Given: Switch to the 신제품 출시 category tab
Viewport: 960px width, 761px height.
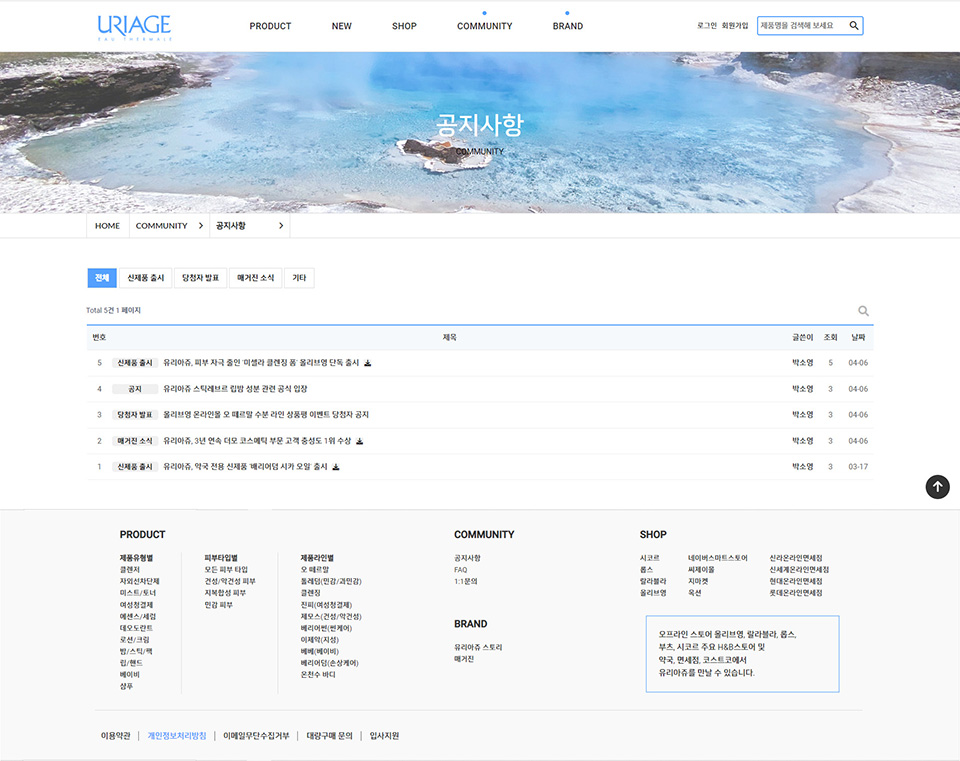Looking at the screenshot, I should 146,278.
